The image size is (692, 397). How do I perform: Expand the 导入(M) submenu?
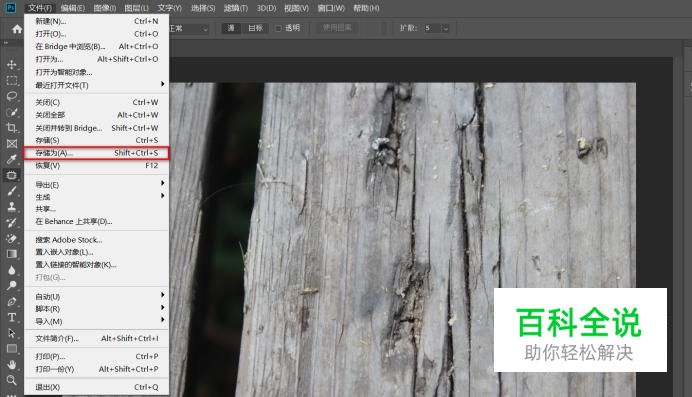[x=96, y=321]
